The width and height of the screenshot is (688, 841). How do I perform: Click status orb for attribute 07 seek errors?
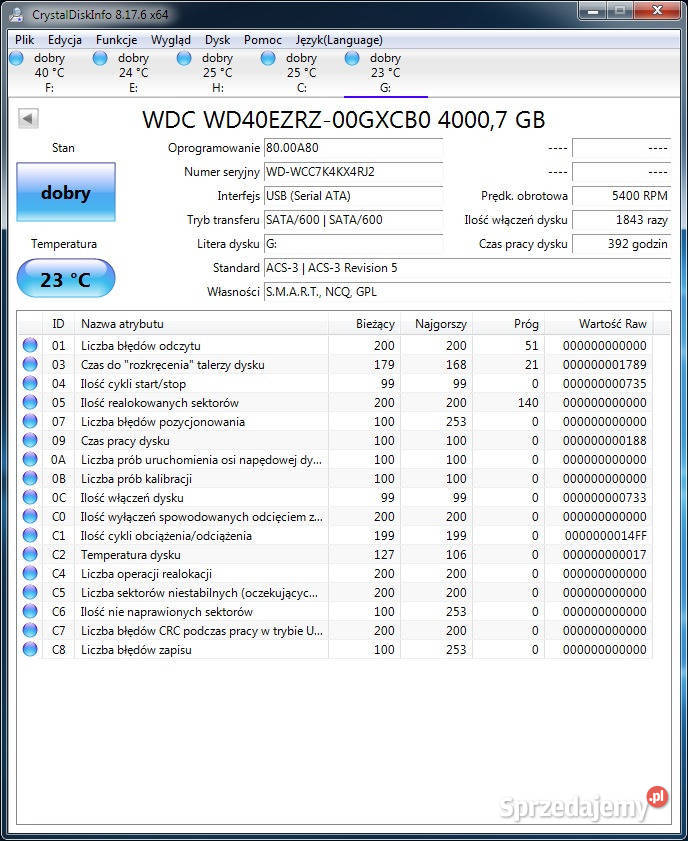30,421
